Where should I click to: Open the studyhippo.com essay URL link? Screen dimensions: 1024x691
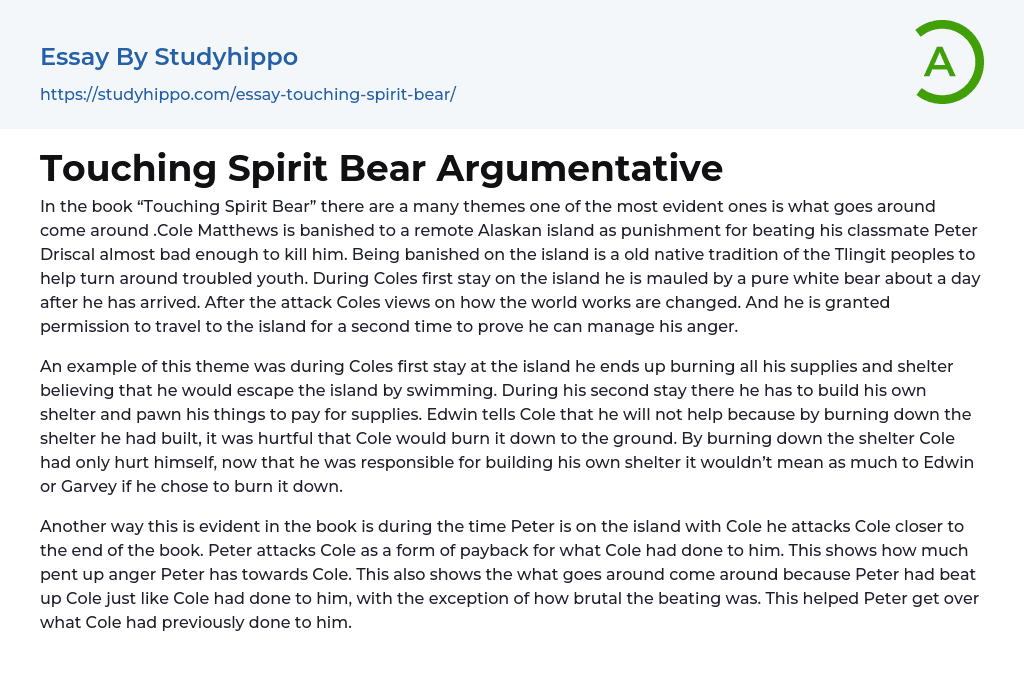point(247,94)
